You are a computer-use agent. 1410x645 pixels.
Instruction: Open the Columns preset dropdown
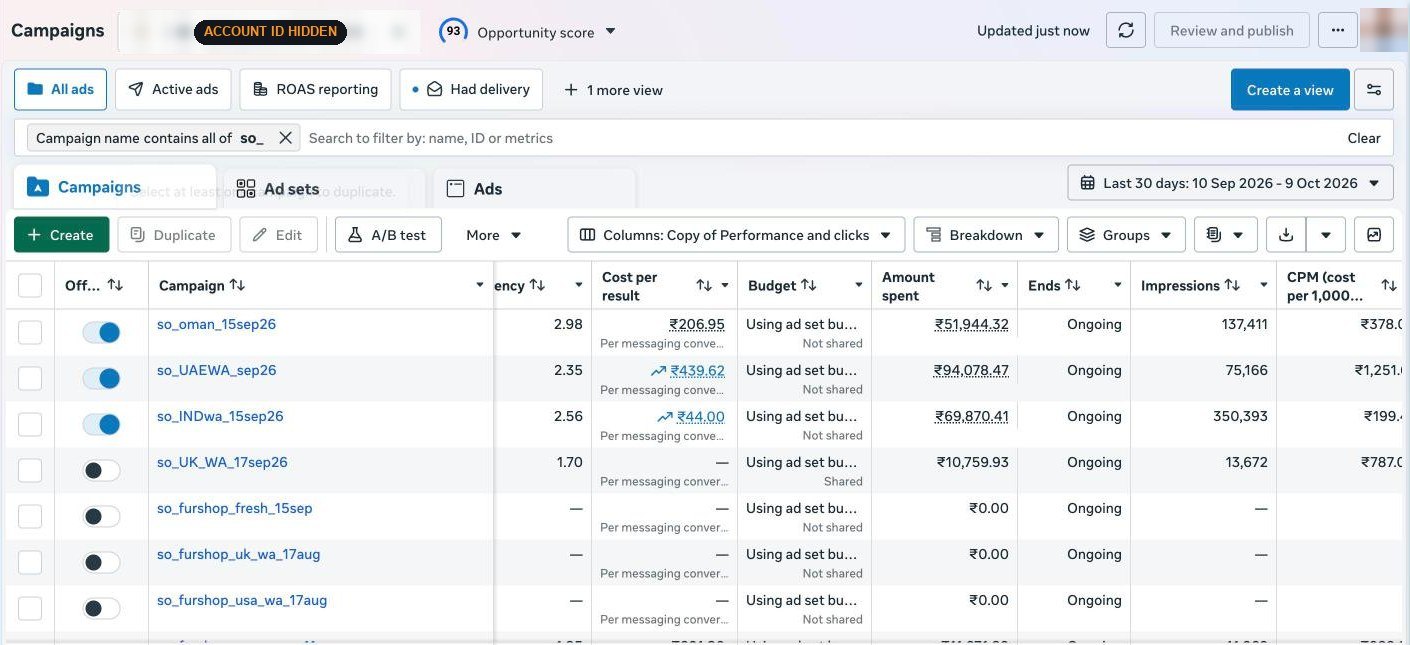[736, 235]
